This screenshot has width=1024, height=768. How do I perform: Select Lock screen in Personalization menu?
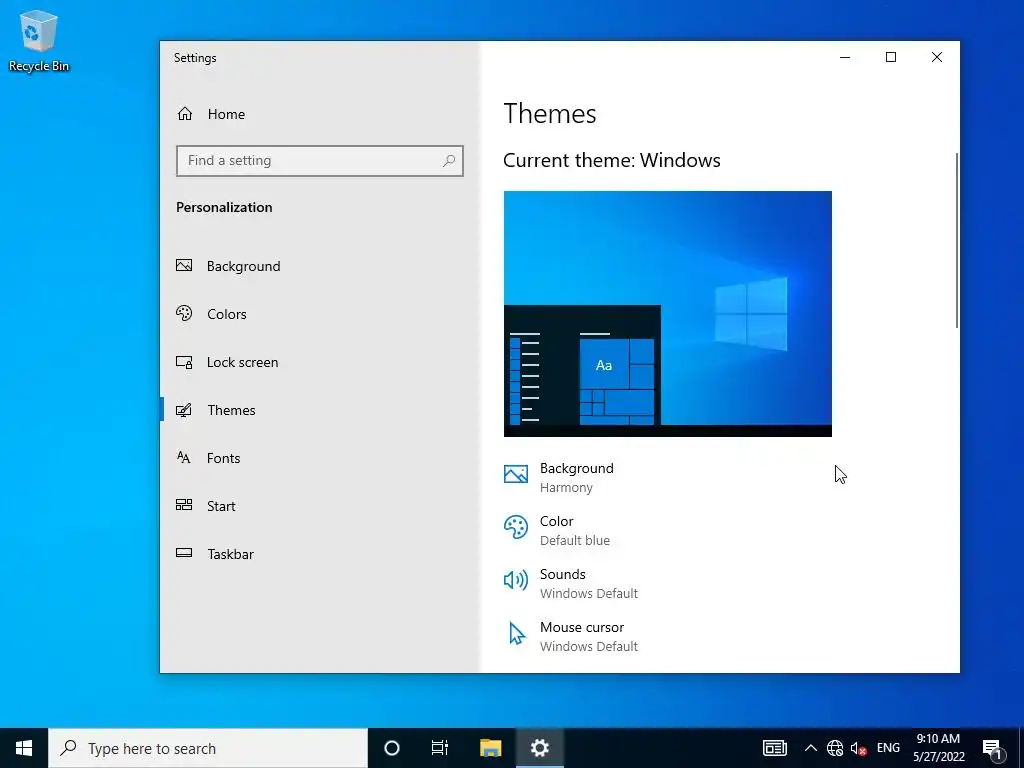tap(319, 362)
